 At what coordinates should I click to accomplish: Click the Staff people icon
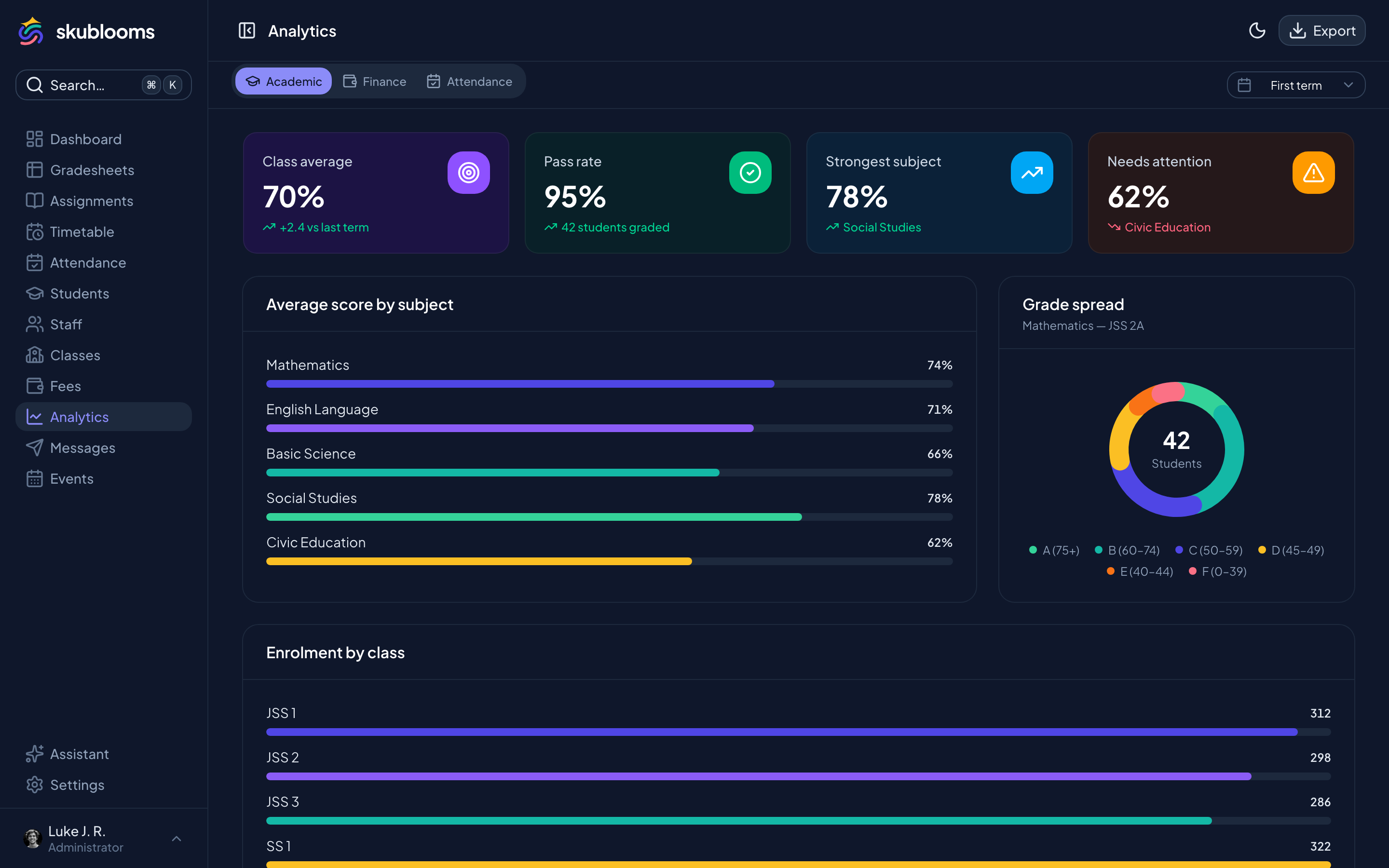(x=34, y=325)
